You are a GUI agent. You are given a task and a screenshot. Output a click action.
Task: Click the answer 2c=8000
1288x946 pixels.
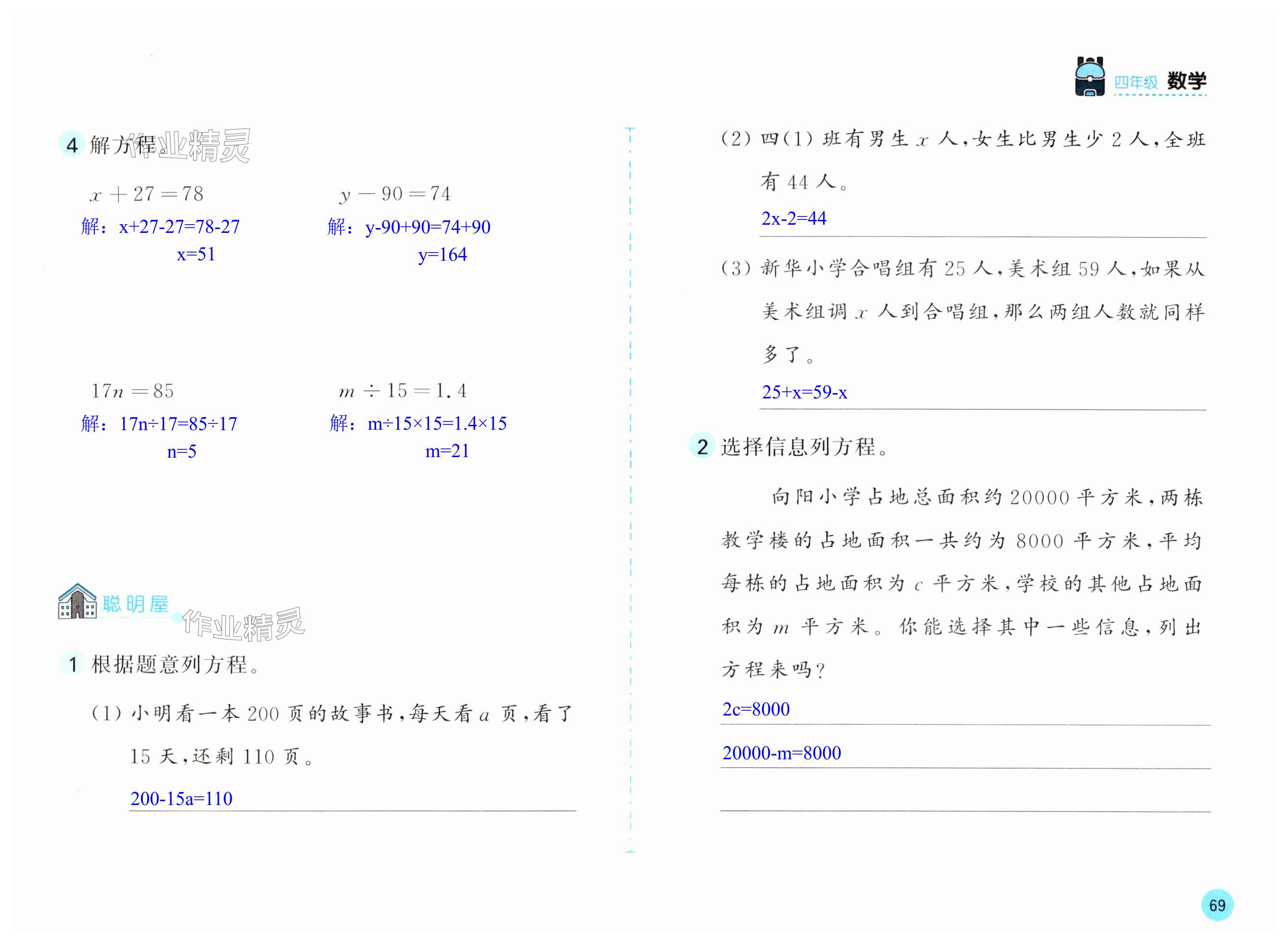[x=756, y=709]
